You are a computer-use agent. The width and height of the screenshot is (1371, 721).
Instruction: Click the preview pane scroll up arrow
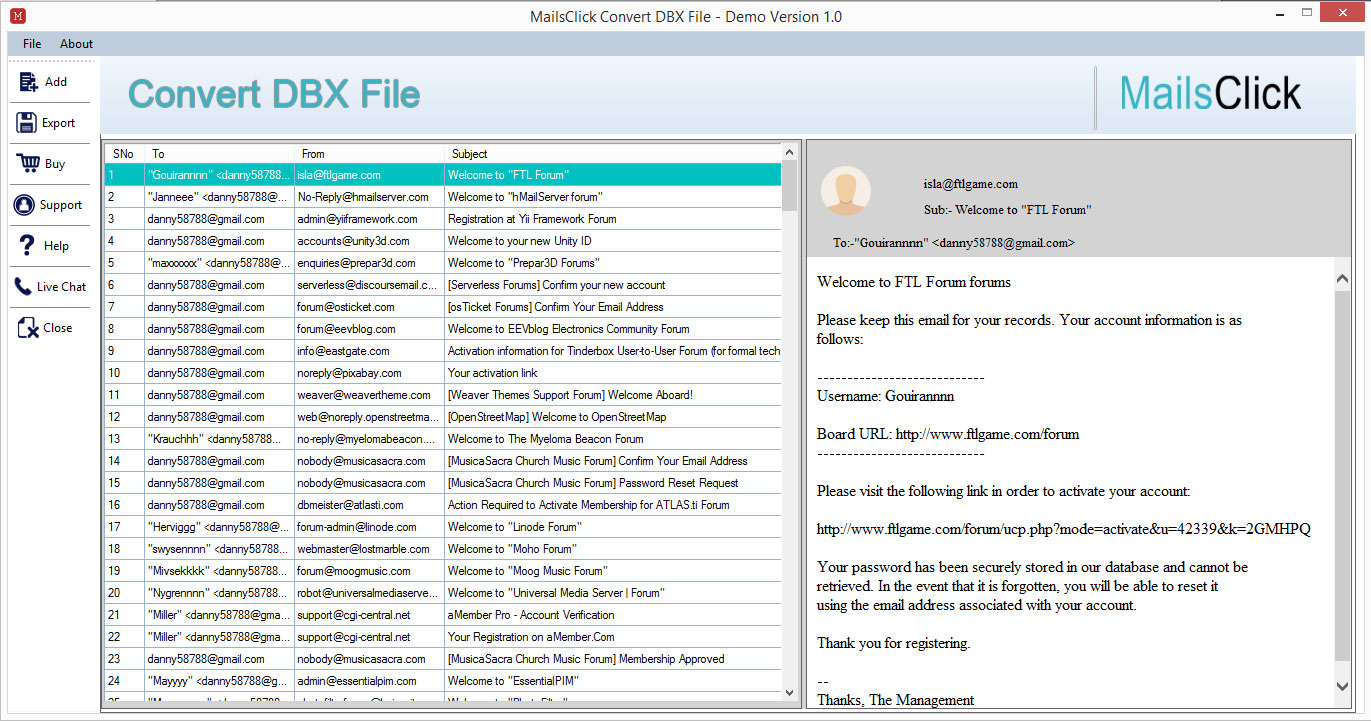tap(1343, 280)
